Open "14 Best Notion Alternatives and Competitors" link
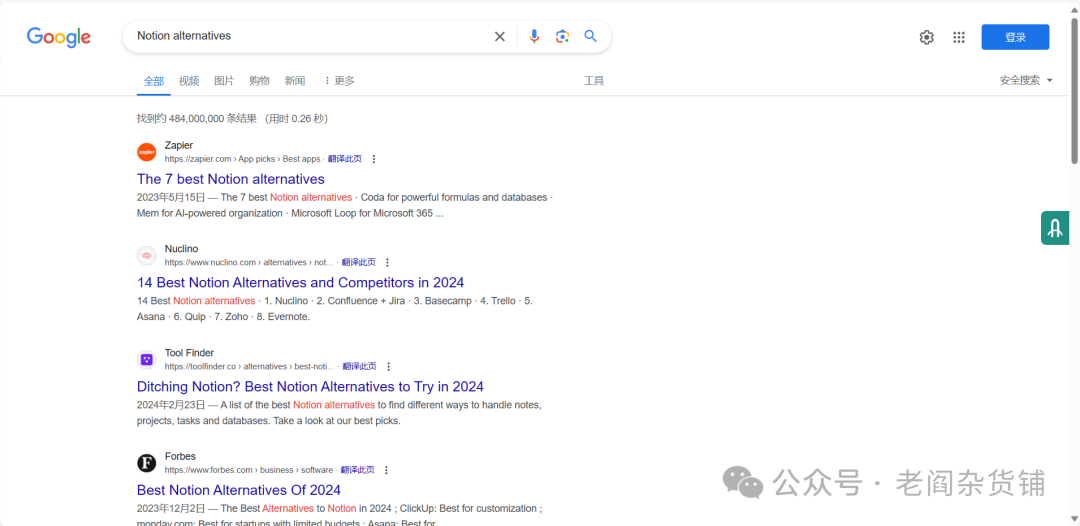This screenshot has width=1080, height=526. (x=300, y=282)
